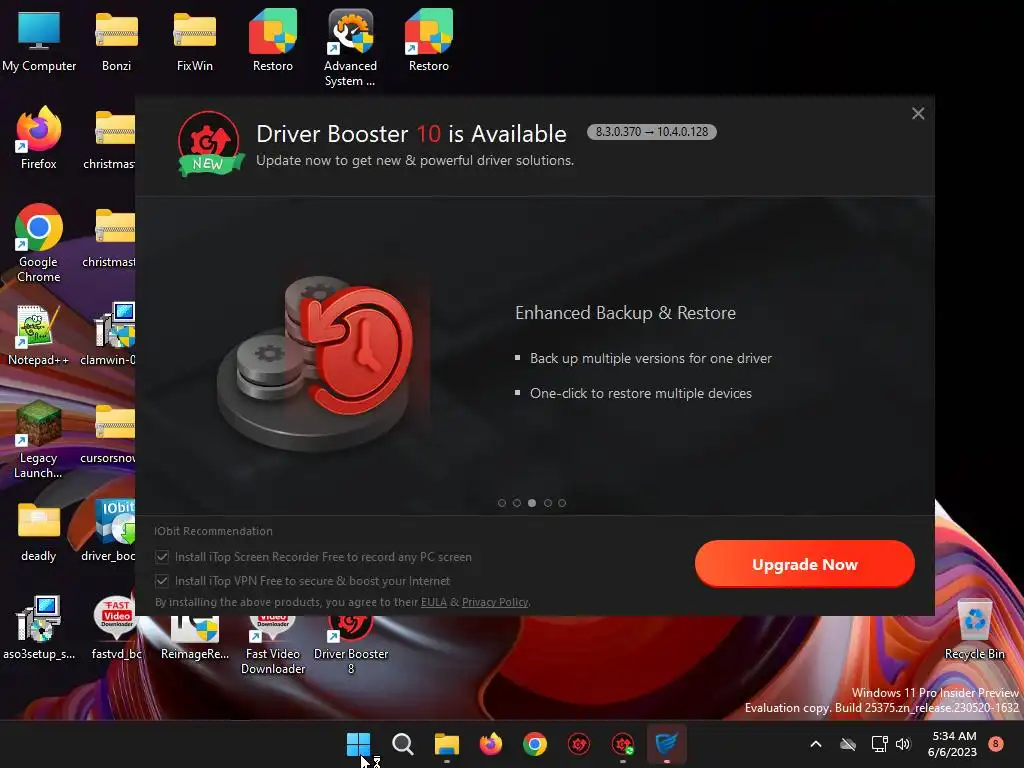This screenshot has height=768, width=1024.
Task: Select ReimageRepair desktop icon
Action: coord(195,637)
